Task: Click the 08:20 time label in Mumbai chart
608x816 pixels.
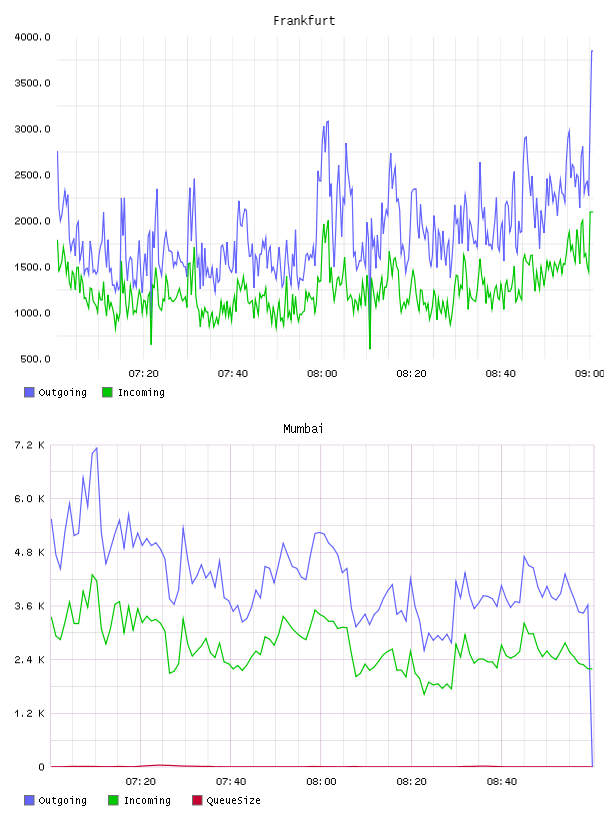Action: click(x=411, y=782)
